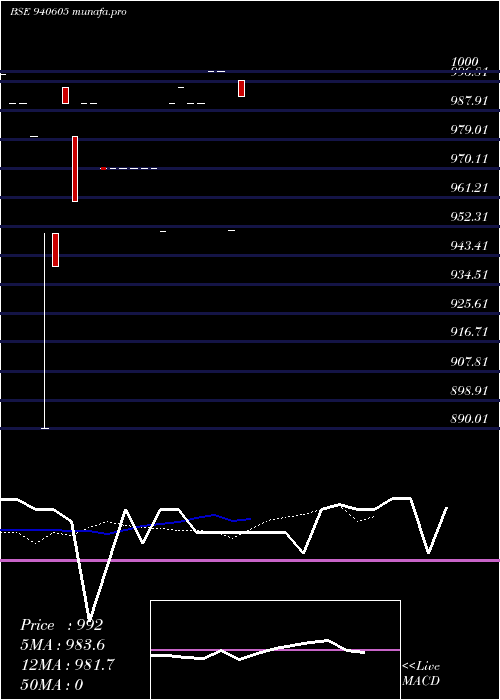Click the 970.11 price axis label

pyautogui.click(x=469, y=158)
